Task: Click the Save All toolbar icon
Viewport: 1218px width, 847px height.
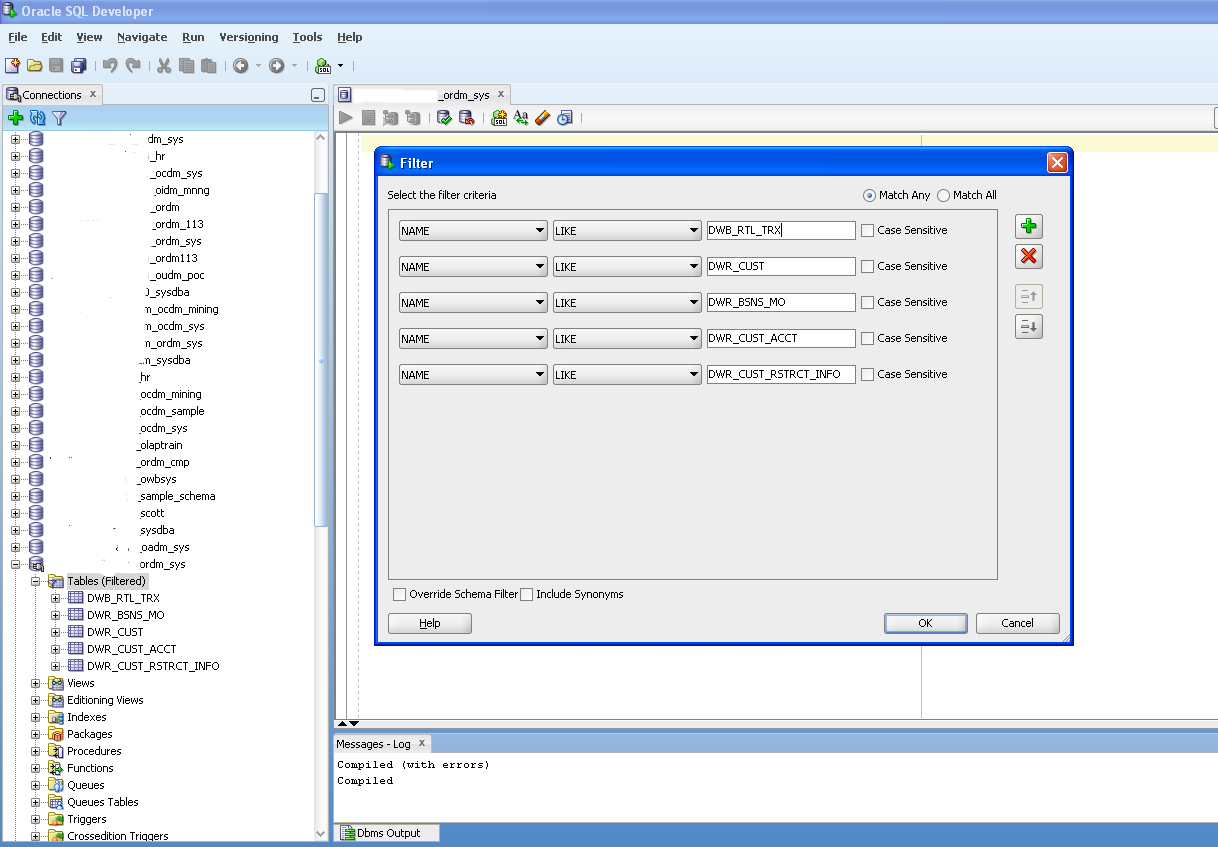Action: (x=78, y=66)
